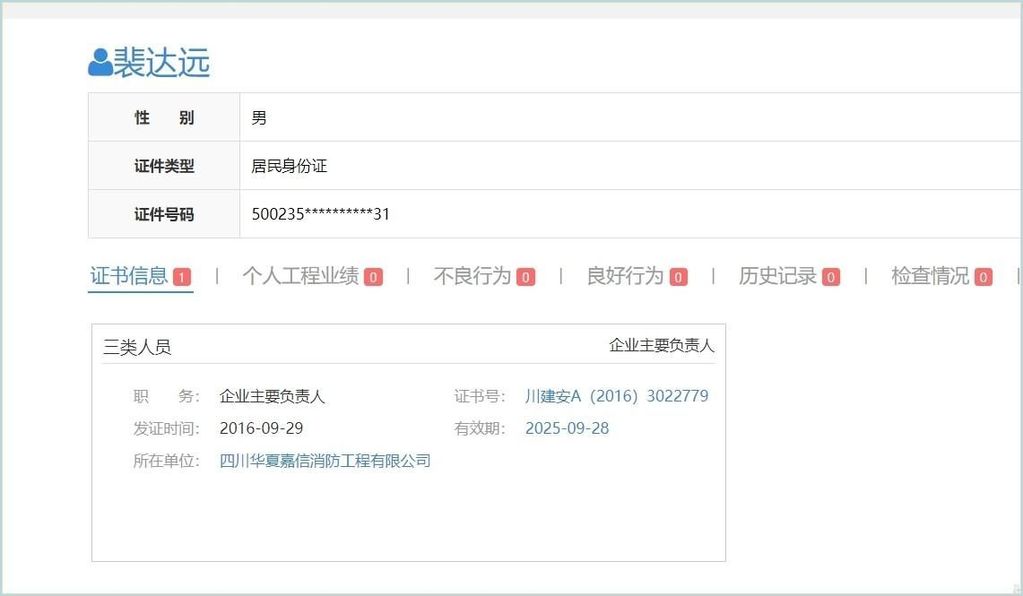View the 检查情况 tab
The image size is (1023, 596).
coord(929,276)
